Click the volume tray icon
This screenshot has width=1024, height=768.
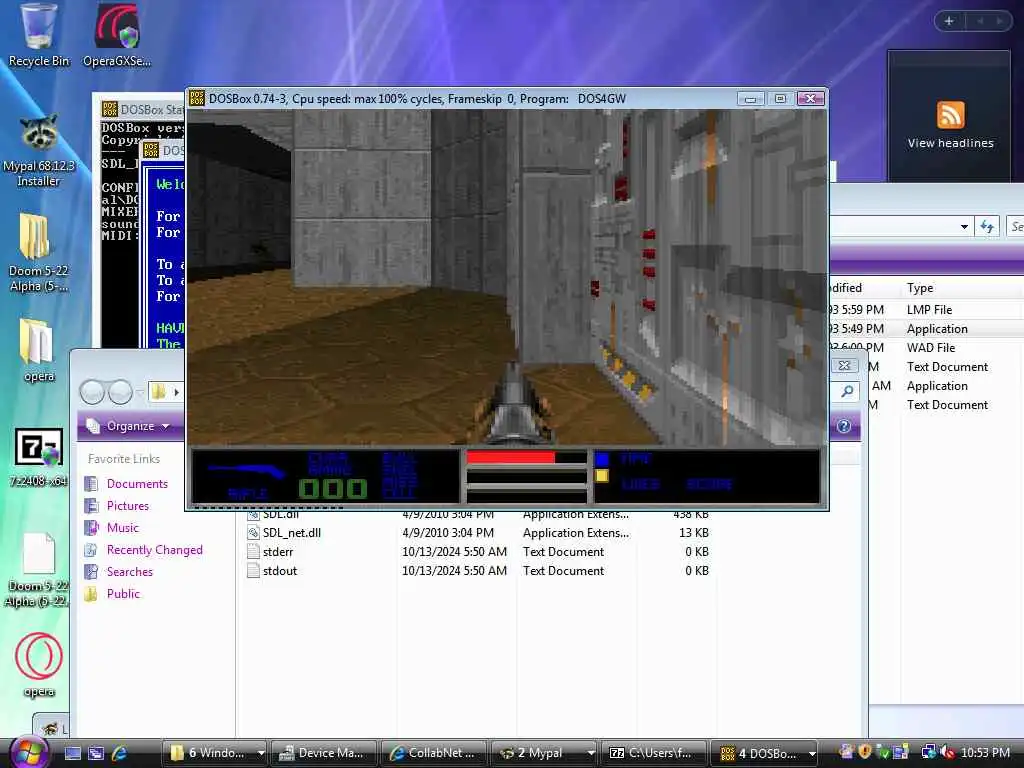pos(946,753)
